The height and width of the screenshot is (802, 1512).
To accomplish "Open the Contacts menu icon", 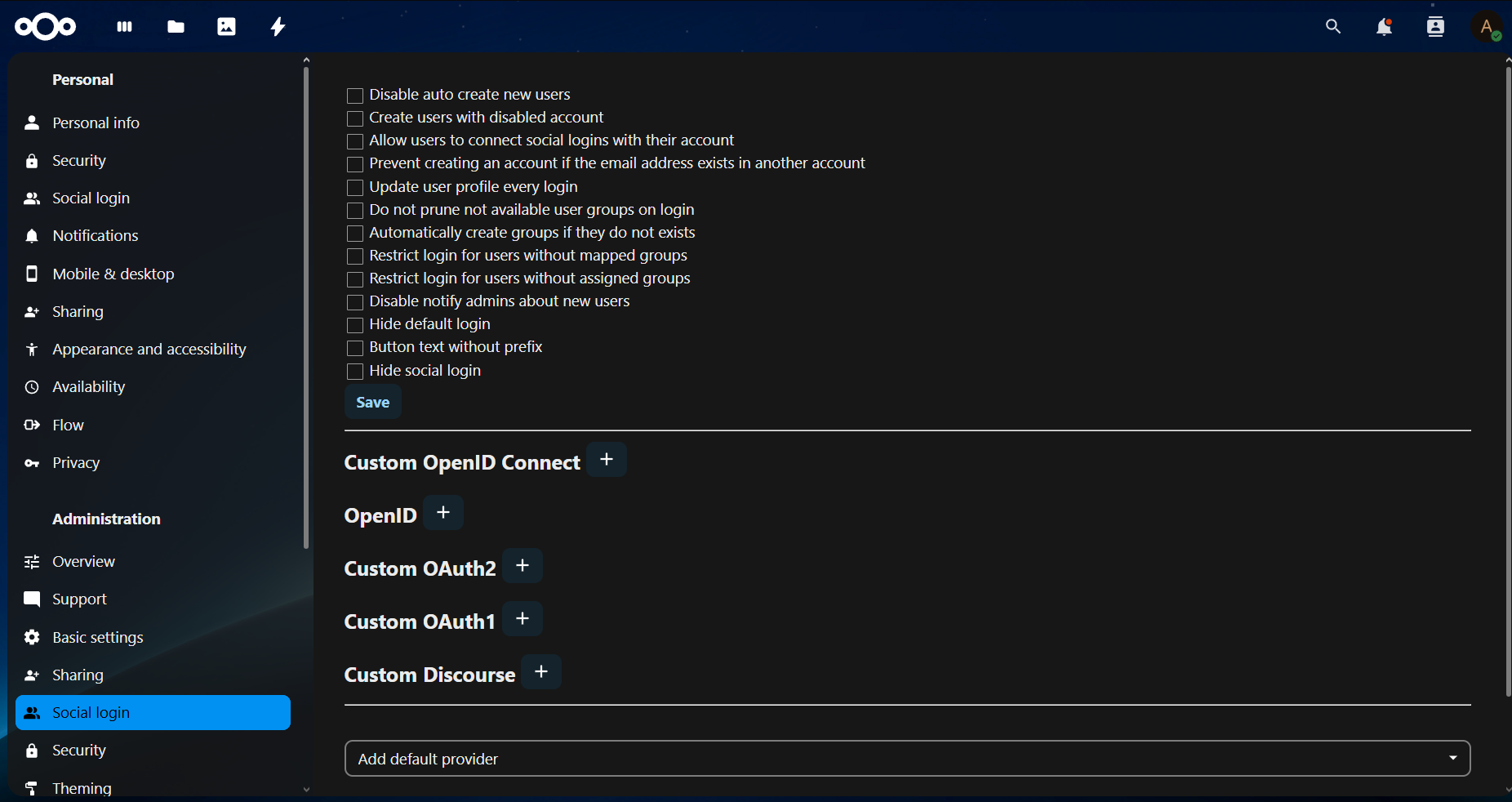I will click(x=1435, y=27).
